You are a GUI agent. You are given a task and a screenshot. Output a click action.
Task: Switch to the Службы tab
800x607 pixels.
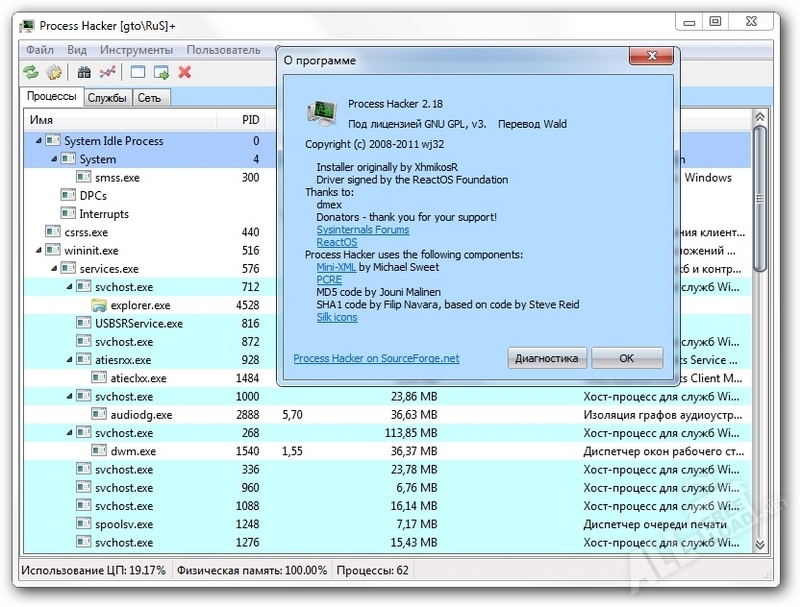[x=107, y=97]
